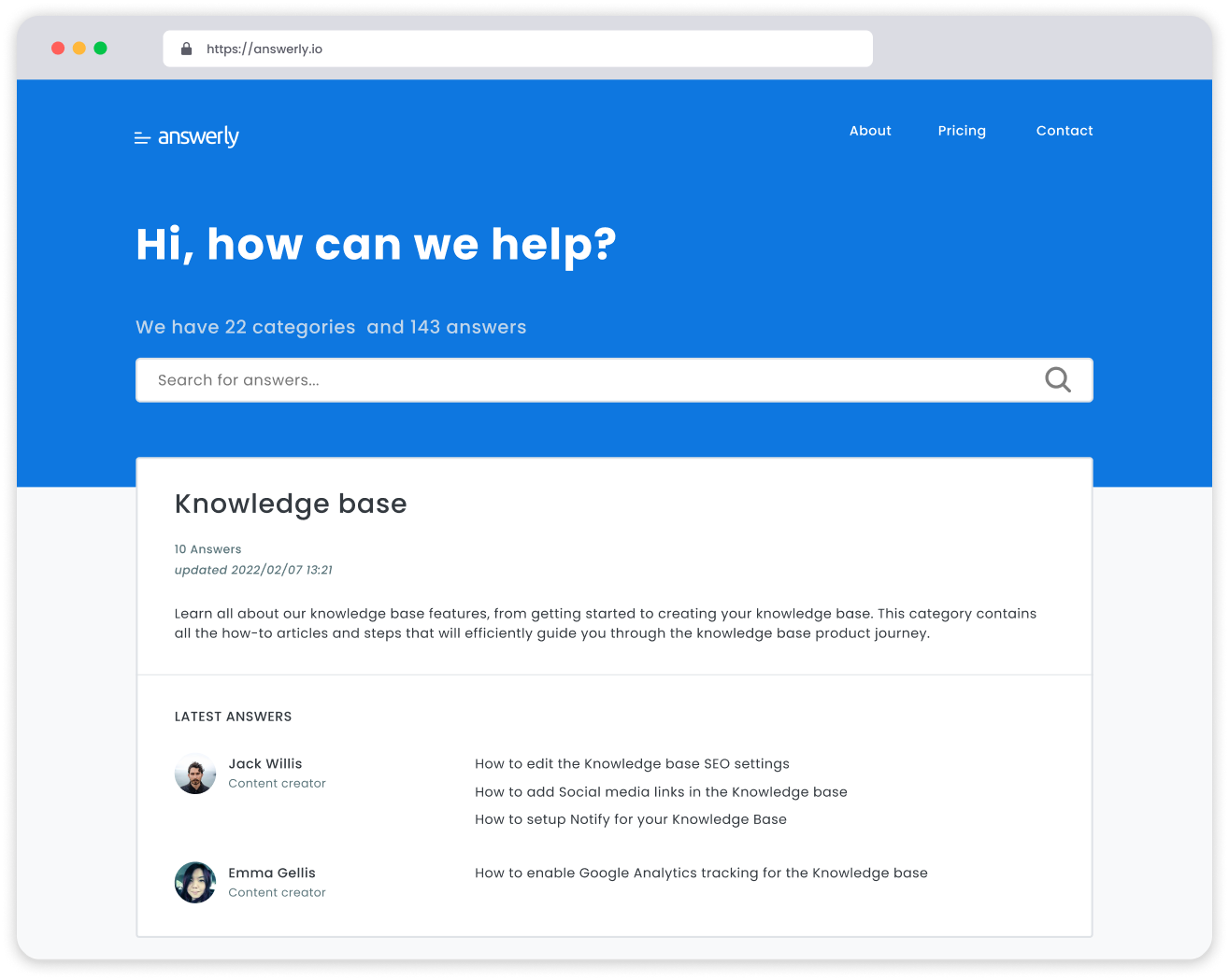Click Jack Willis's avatar photo

(x=195, y=774)
